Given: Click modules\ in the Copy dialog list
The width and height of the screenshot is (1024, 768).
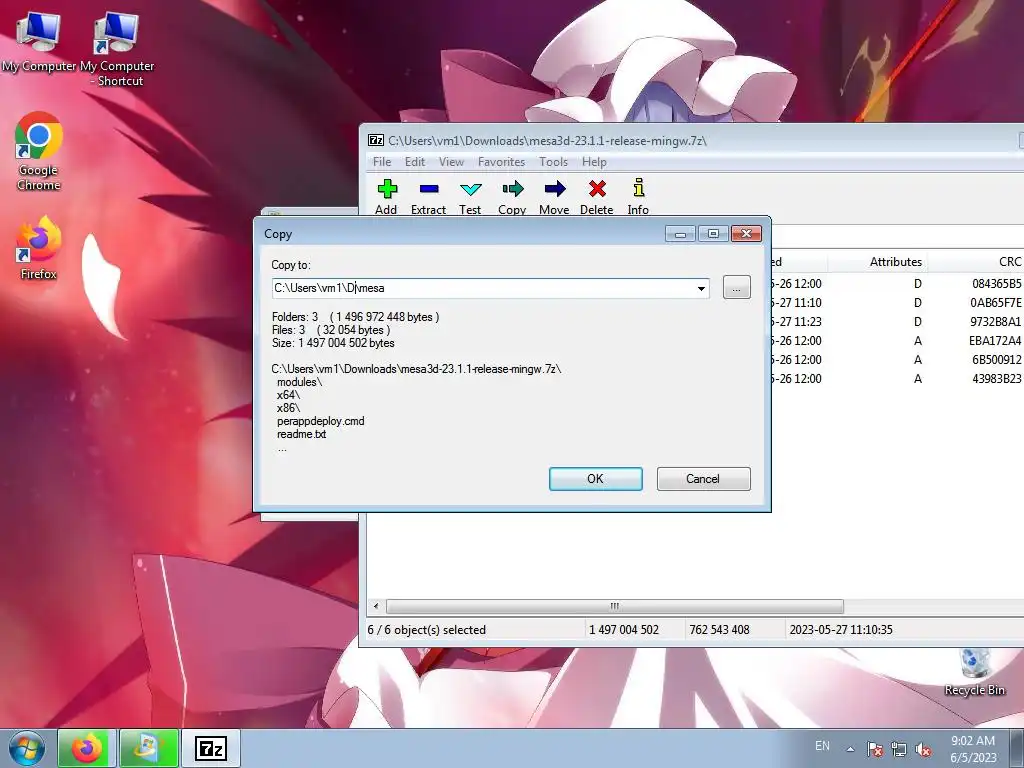Looking at the screenshot, I should coord(299,382).
